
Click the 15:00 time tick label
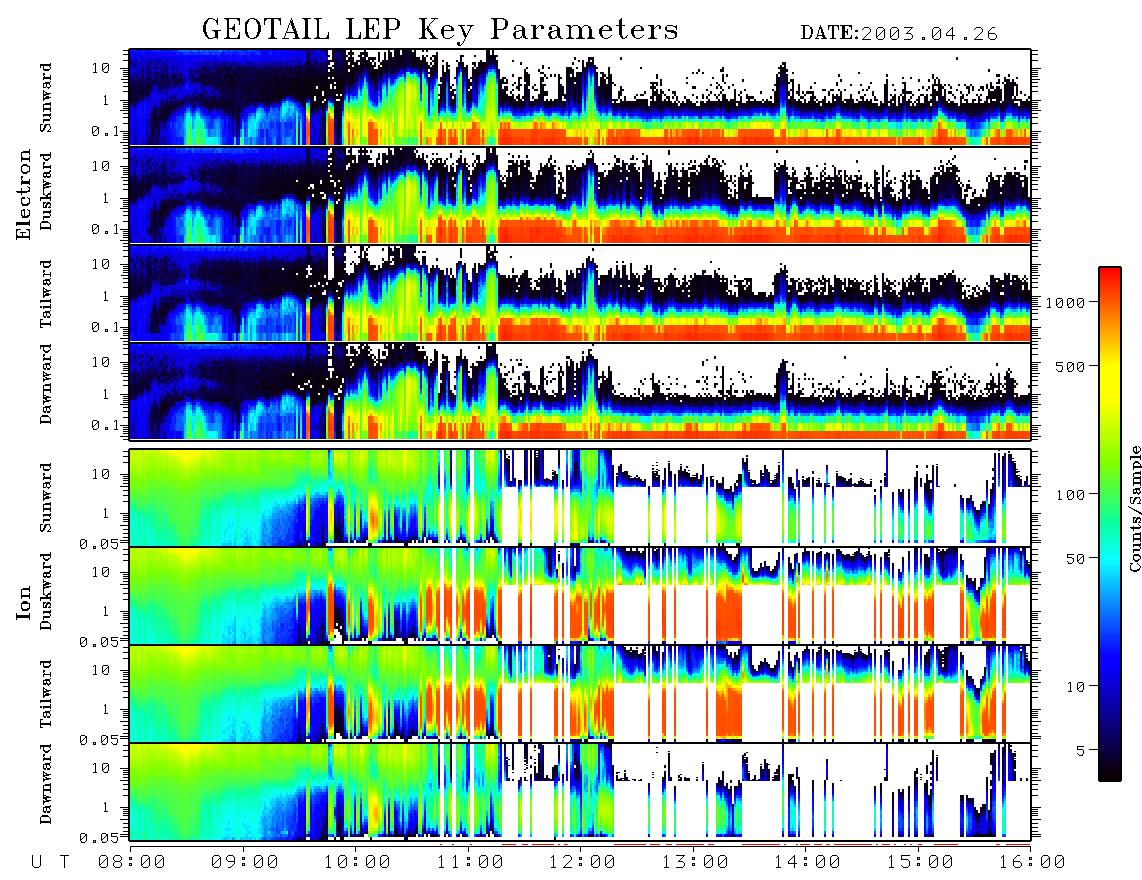point(920,863)
